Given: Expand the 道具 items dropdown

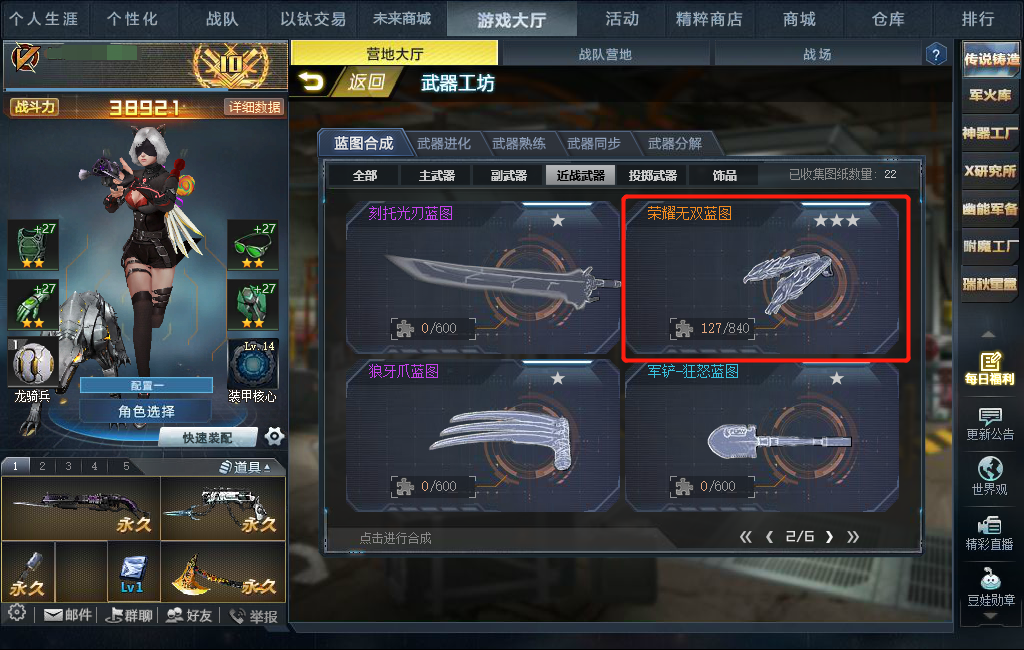Looking at the screenshot, I should click(253, 466).
